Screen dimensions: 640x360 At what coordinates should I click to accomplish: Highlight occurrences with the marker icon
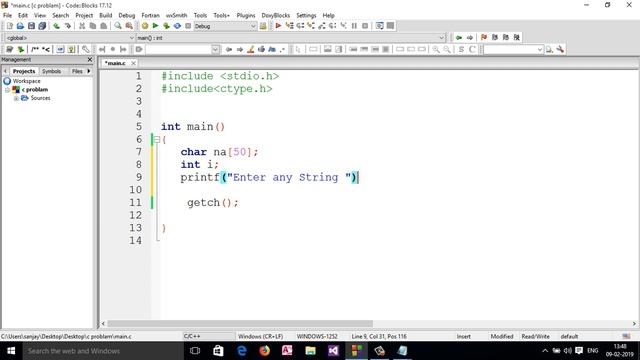click(251, 49)
